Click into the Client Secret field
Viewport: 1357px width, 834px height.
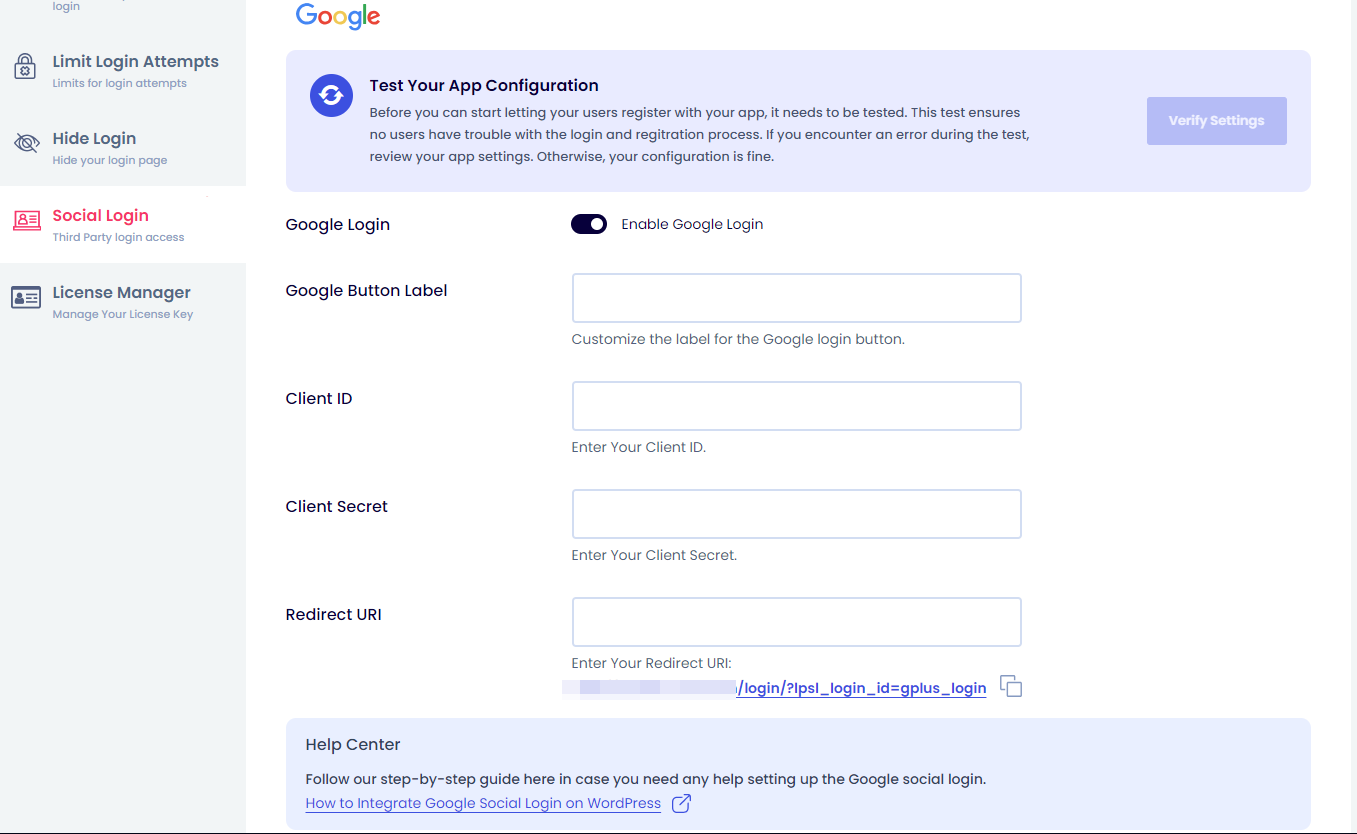pyautogui.click(x=796, y=514)
